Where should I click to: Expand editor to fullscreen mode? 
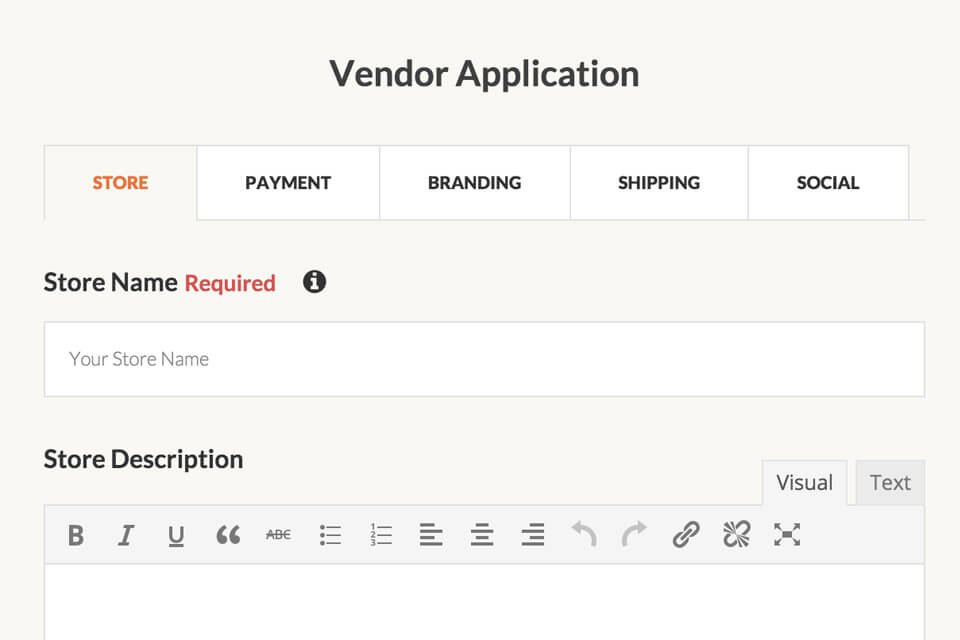click(787, 535)
